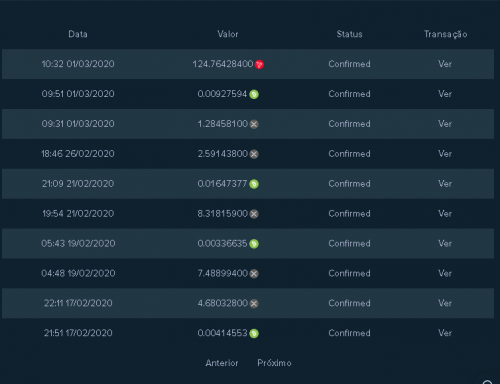Click the green coin icon beside 0.00927594

coord(254,94)
